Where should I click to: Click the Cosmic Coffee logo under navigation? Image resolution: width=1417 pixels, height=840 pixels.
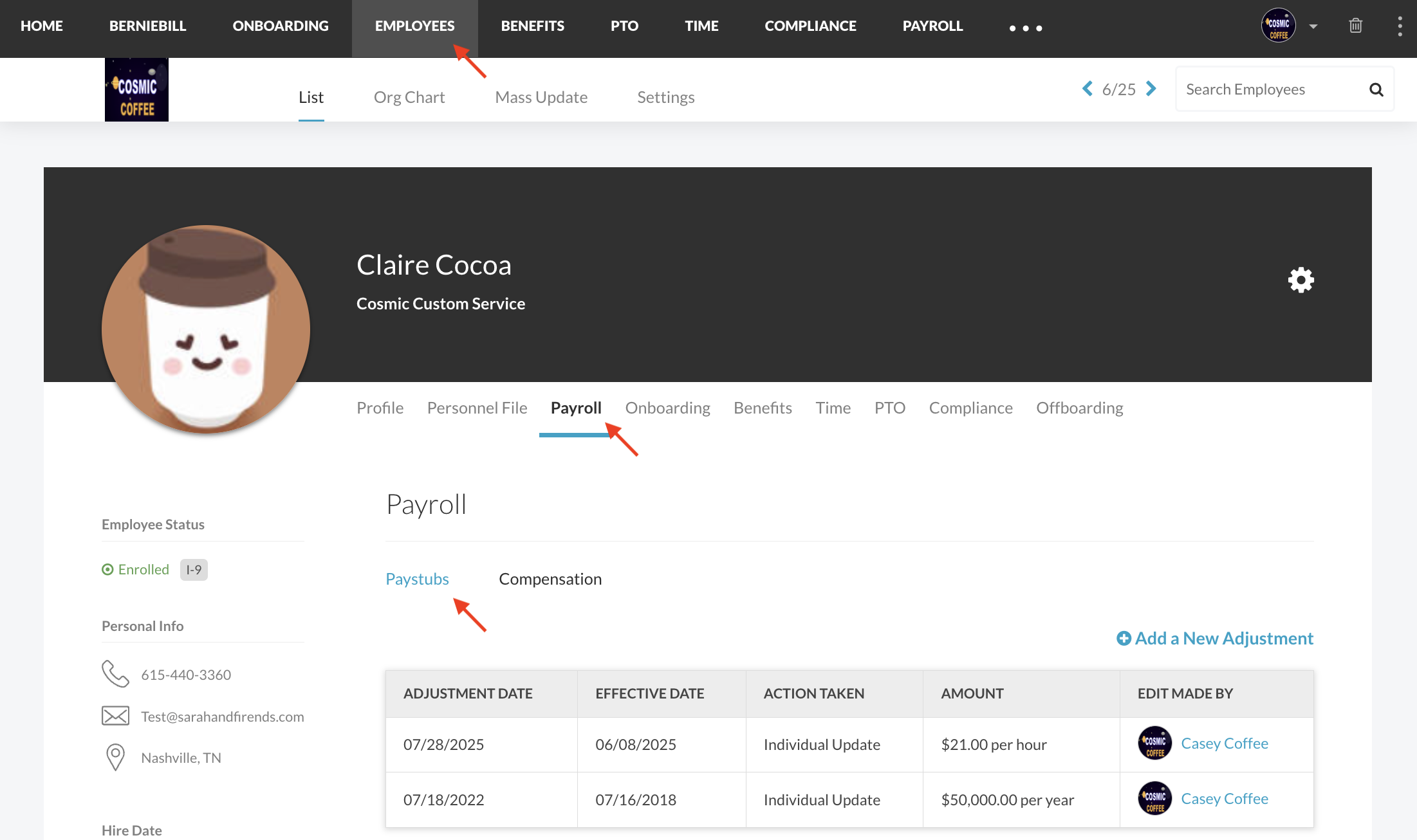[x=136, y=90]
